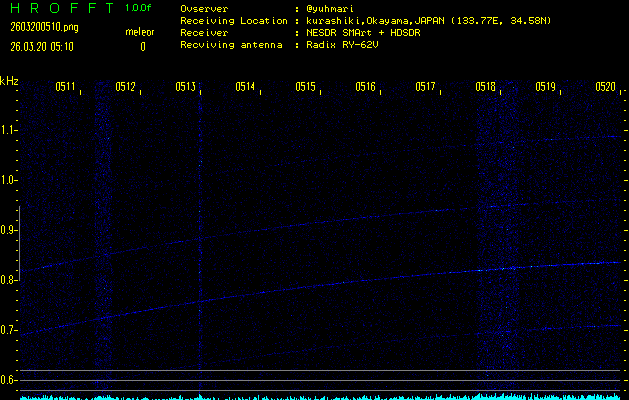Click the 0.9 kHz frequency label
Screen dimensions: 629x400
point(9,230)
